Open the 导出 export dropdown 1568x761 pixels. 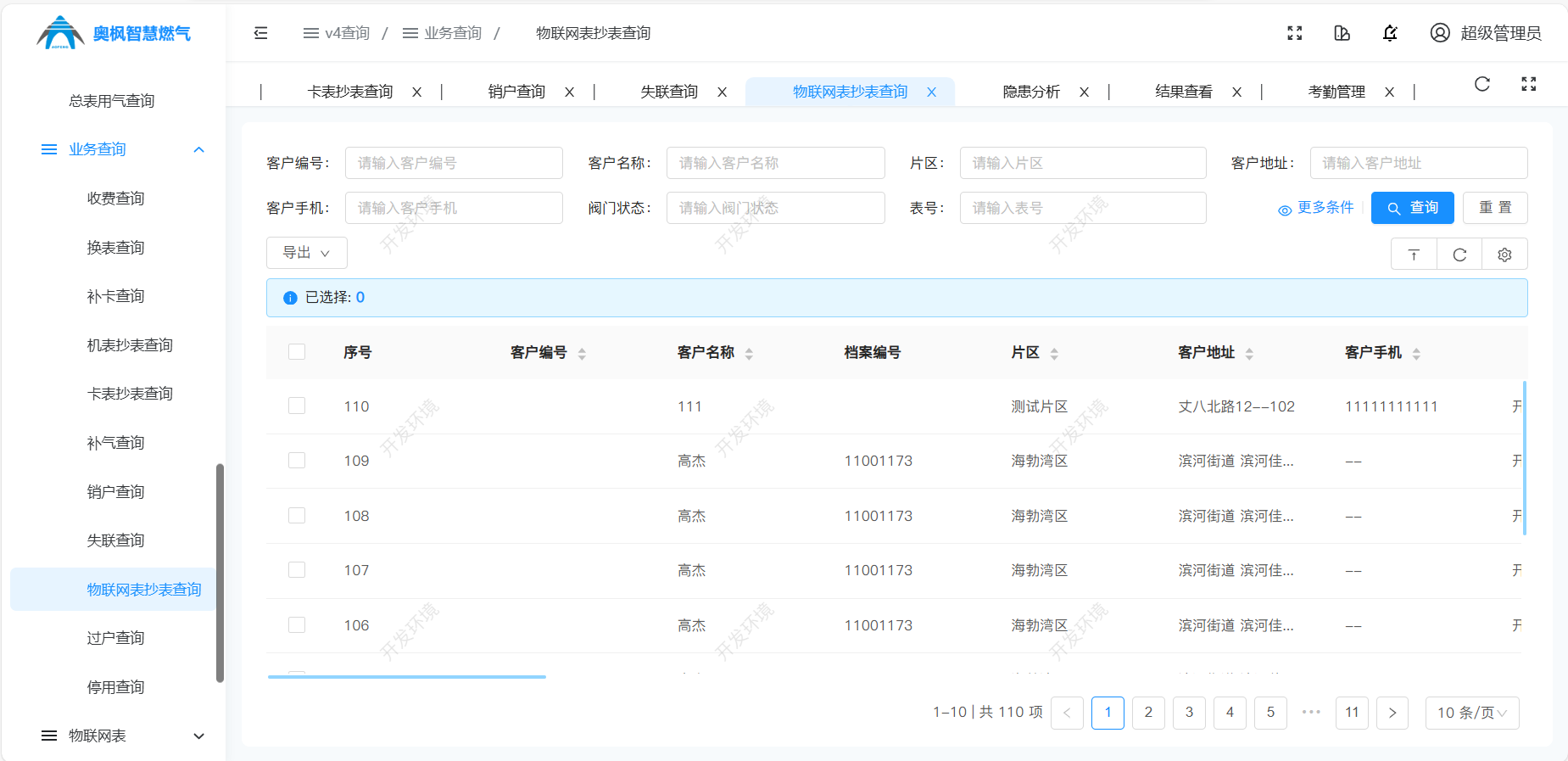307,253
